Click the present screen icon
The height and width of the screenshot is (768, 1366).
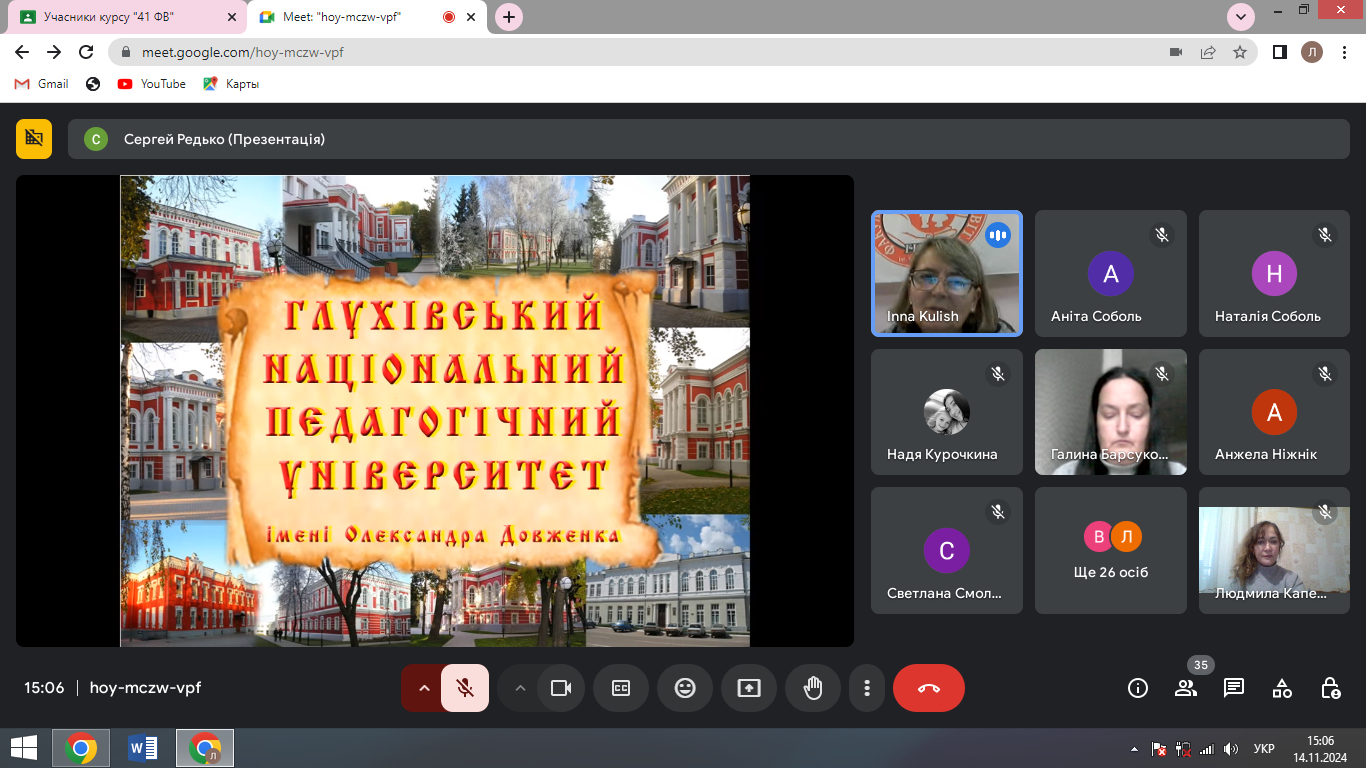[749, 688]
